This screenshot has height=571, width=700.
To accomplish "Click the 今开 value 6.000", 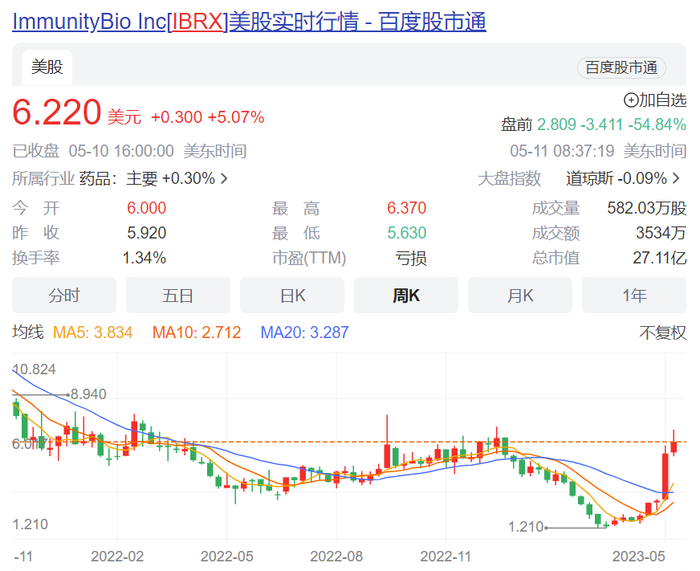I will click(146, 208).
